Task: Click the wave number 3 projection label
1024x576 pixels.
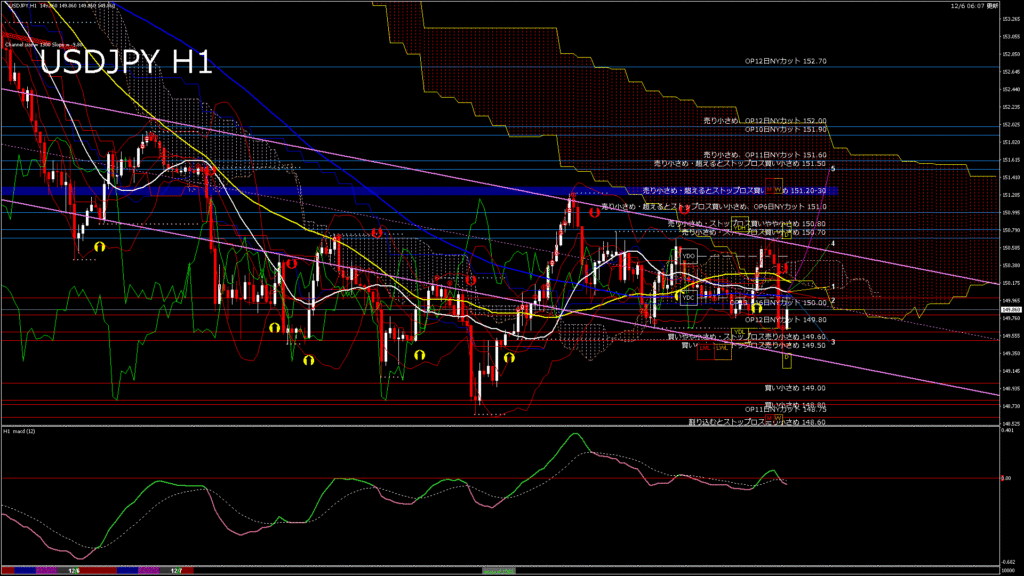Action: (x=833, y=342)
